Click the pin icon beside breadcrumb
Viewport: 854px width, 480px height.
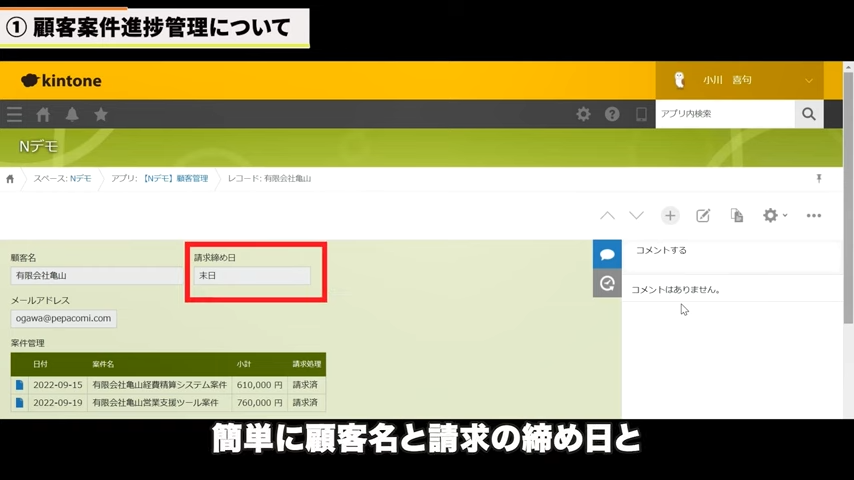(819, 178)
